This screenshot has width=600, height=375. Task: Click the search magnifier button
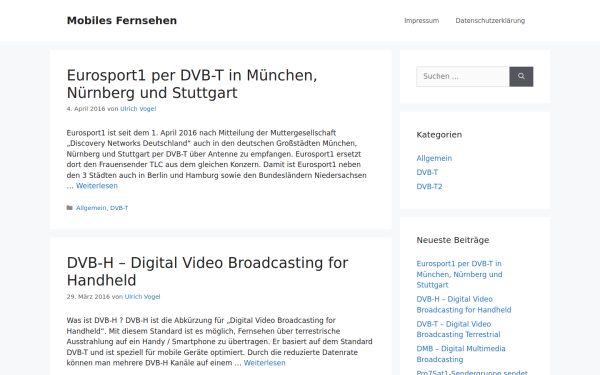pyautogui.click(x=521, y=77)
